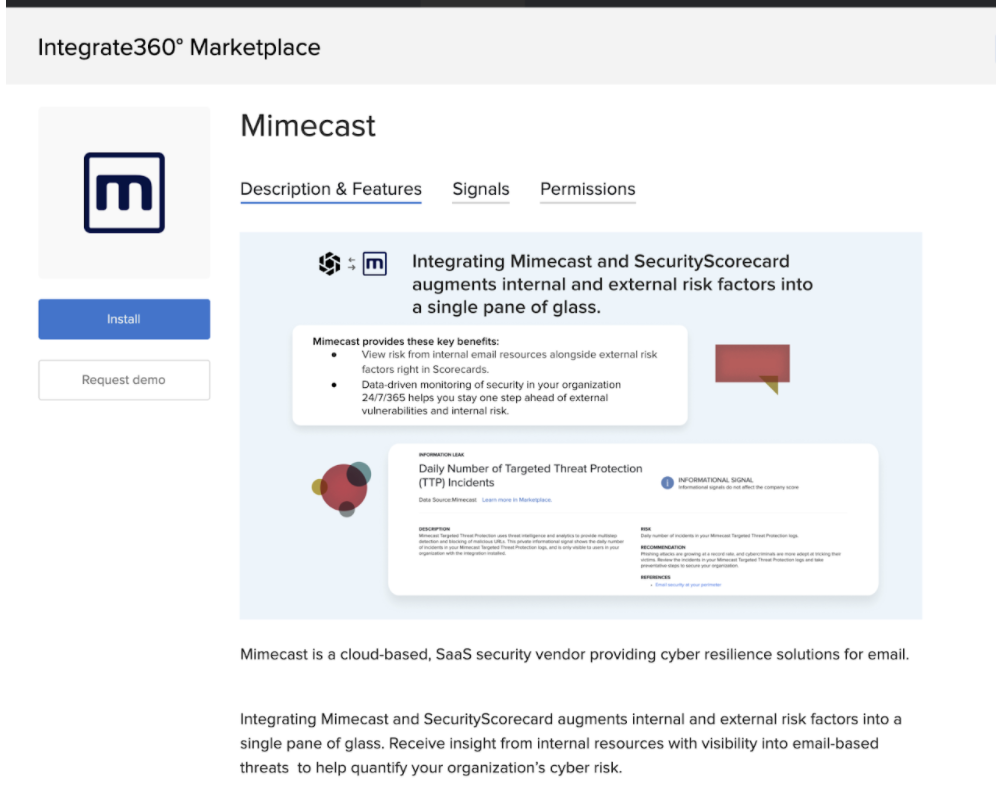The width and height of the screenshot is (996, 804).
Task: Click the Integrate360° Marketplace header title
Action: [179, 47]
